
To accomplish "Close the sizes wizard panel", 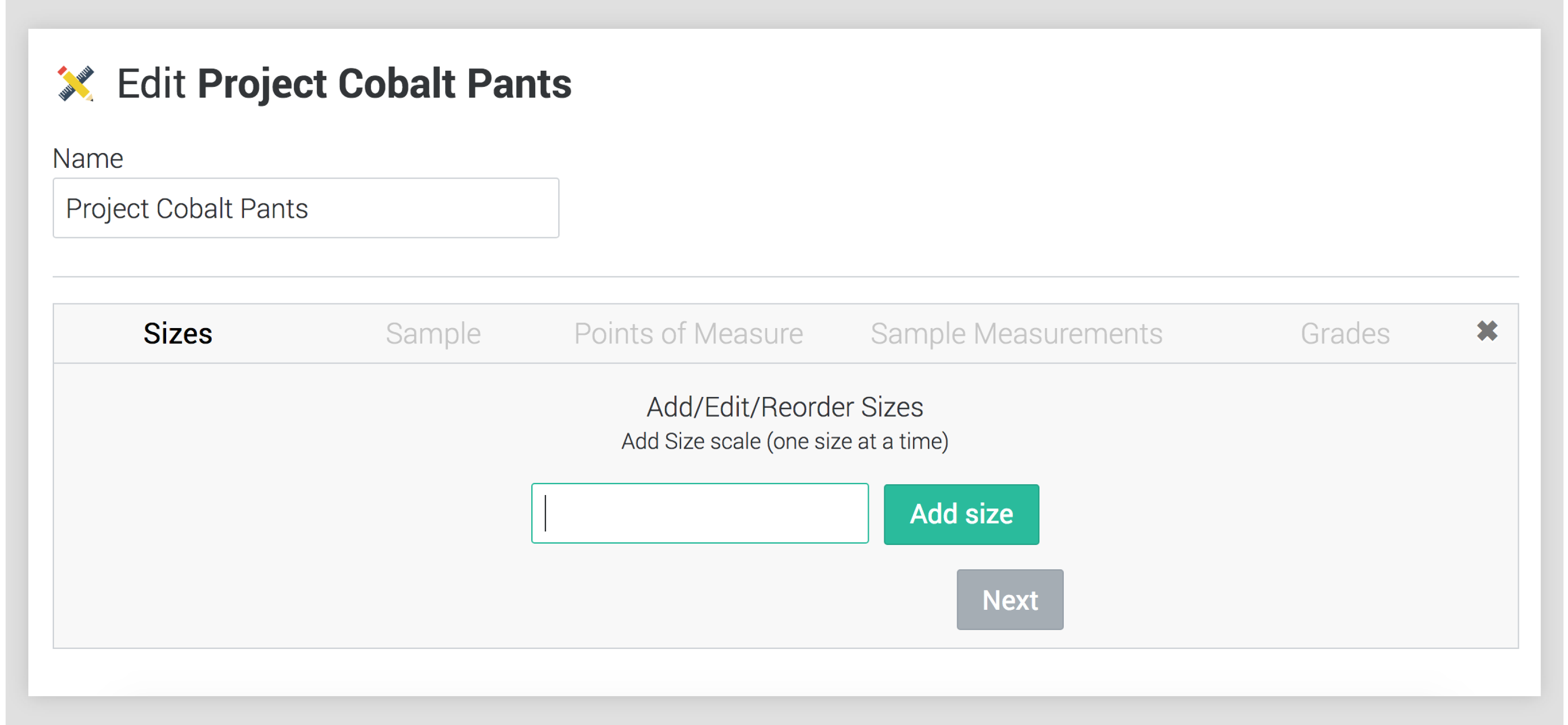I will (x=1487, y=331).
